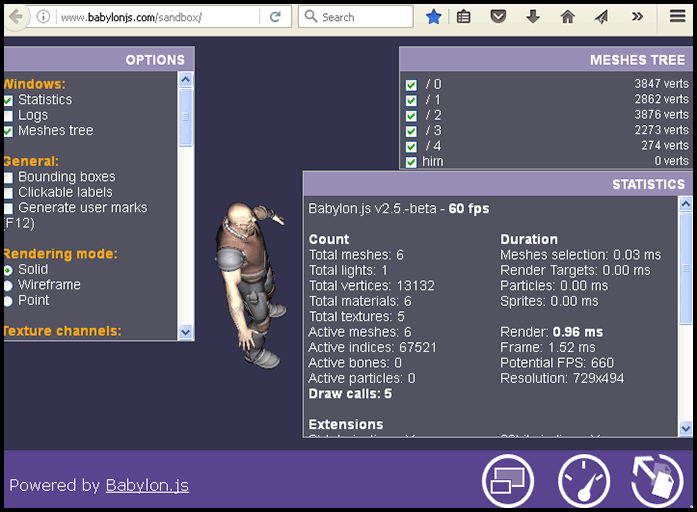
Task: Click the load new scene file icon
Action: coord(657,480)
